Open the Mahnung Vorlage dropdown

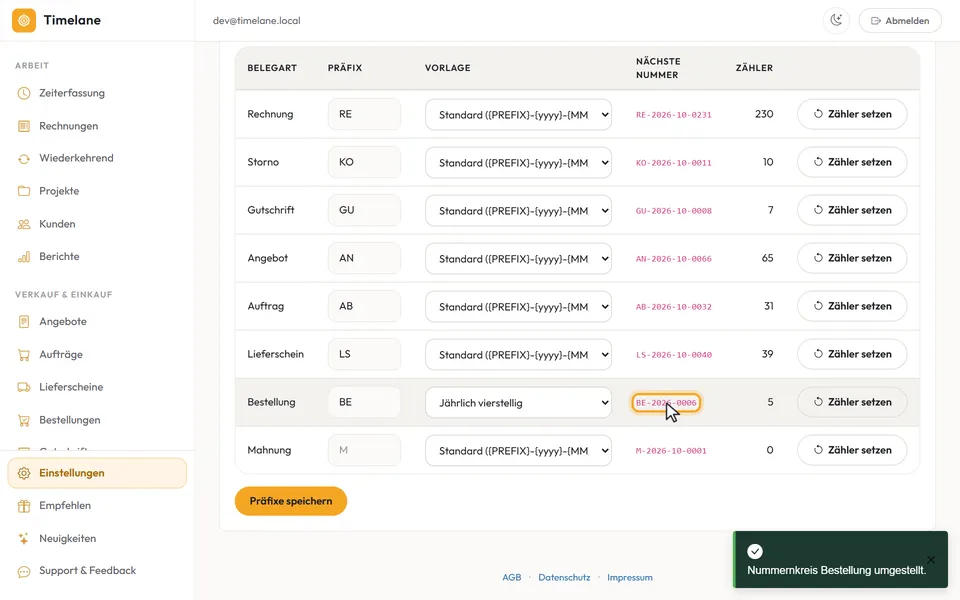(x=518, y=451)
